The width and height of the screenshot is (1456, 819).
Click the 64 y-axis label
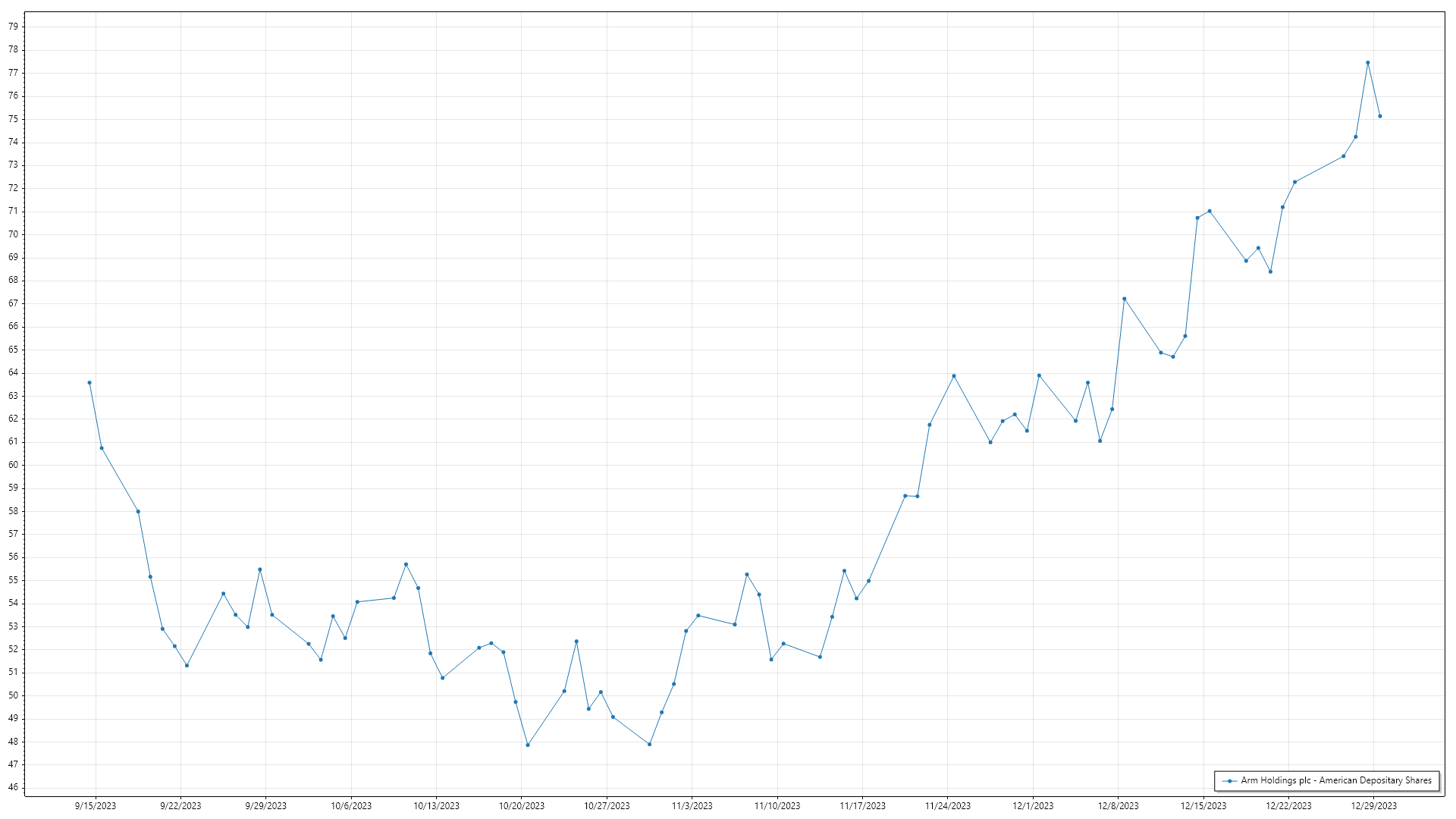[14, 372]
